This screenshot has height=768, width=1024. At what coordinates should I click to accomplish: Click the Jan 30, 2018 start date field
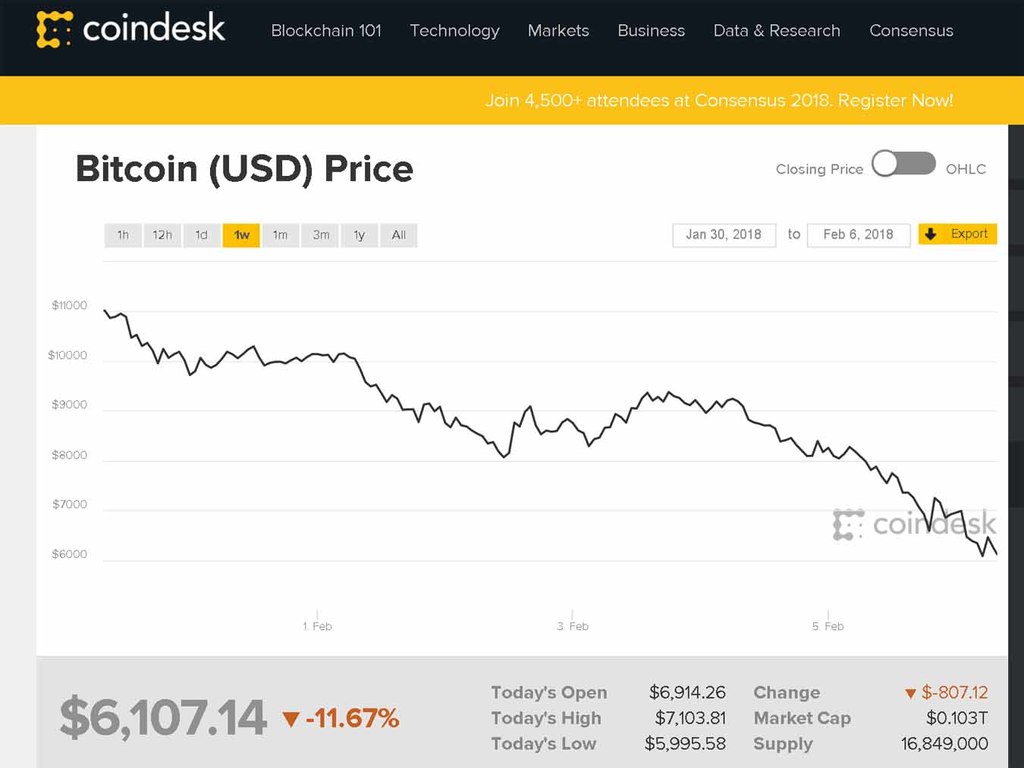coord(723,234)
